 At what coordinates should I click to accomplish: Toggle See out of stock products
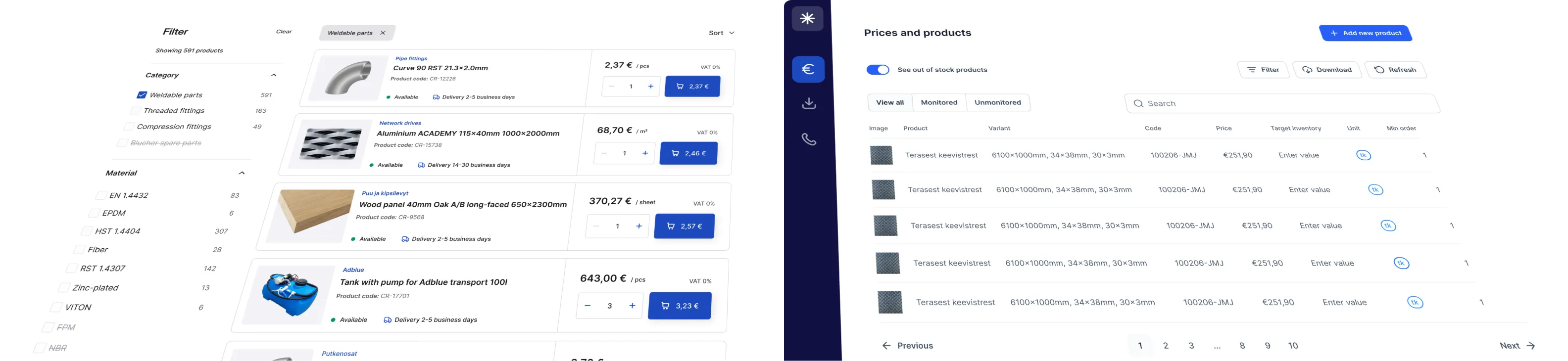click(877, 70)
